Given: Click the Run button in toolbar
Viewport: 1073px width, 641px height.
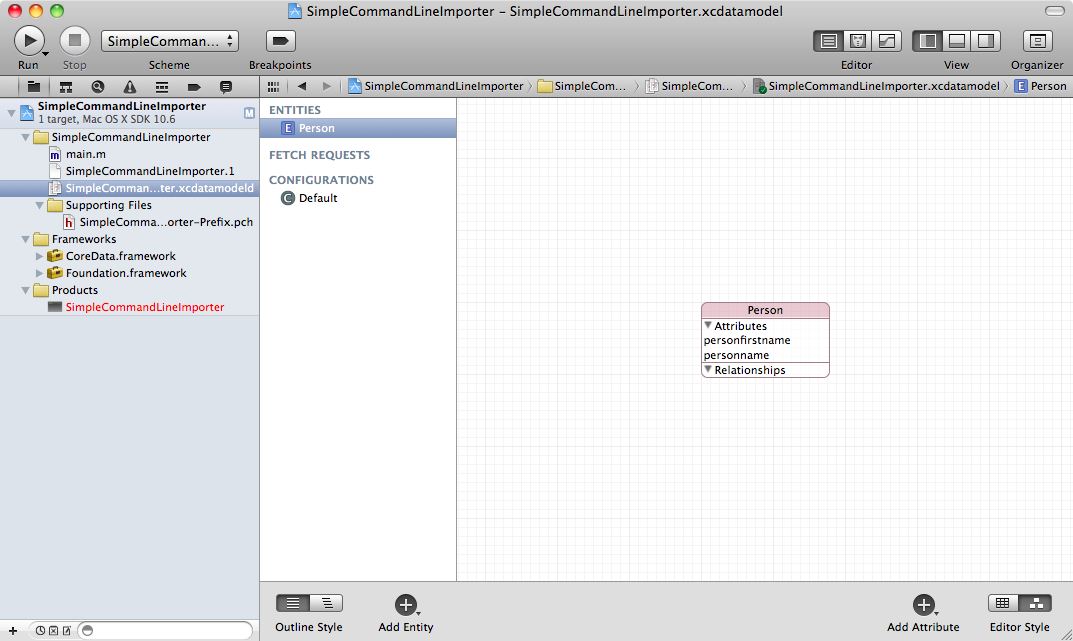Looking at the screenshot, I should click(x=28, y=41).
